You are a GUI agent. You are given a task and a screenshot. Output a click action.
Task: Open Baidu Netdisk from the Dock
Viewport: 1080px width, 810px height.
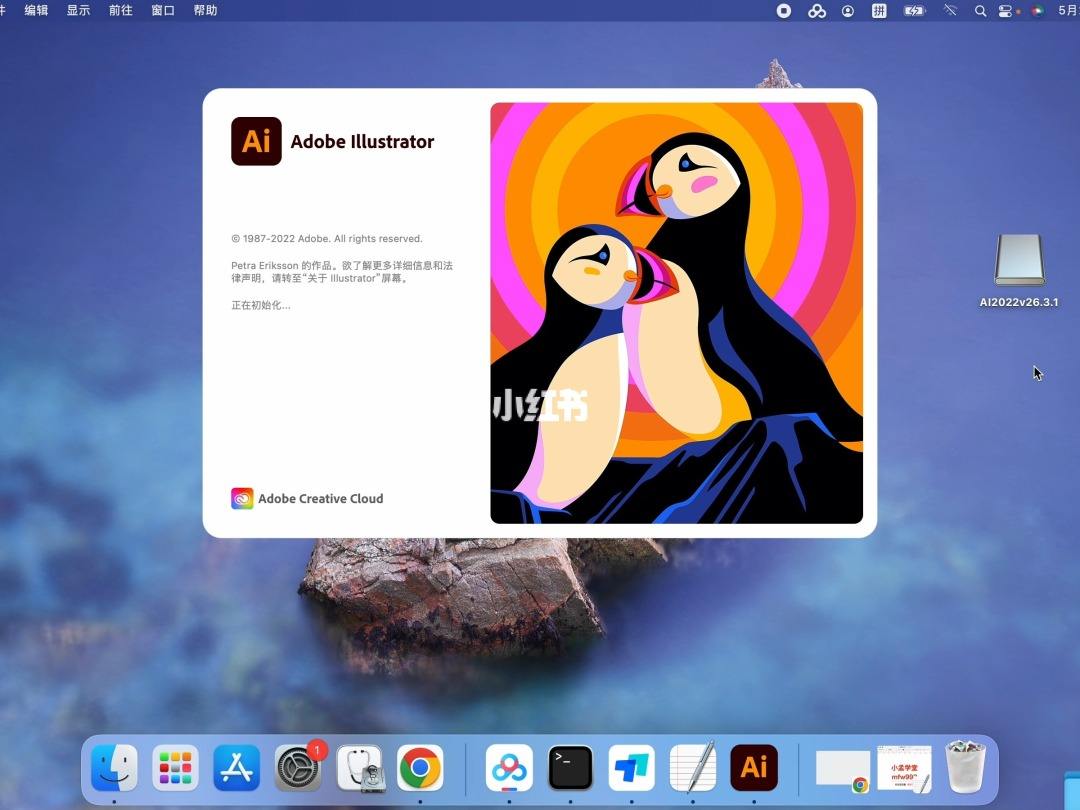pos(509,767)
